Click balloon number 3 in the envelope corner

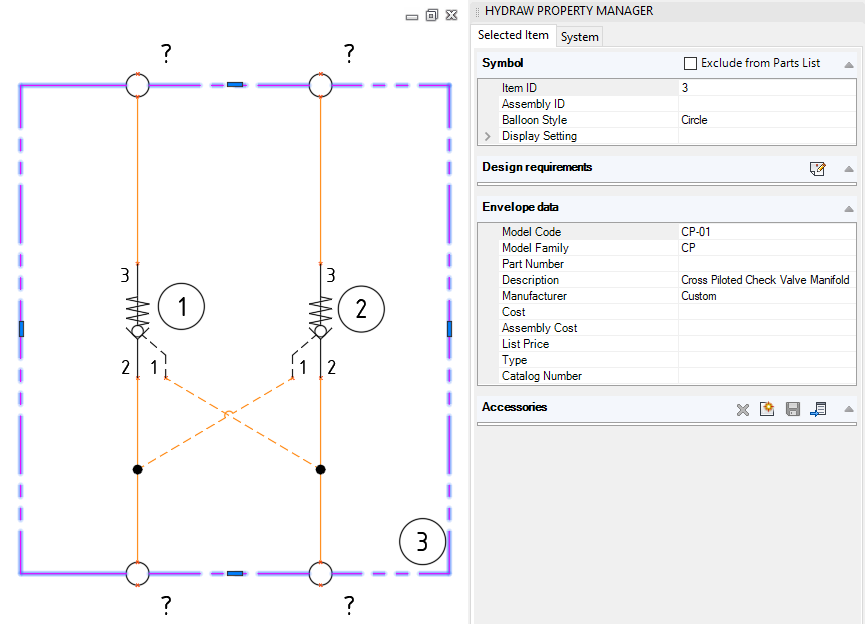click(422, 542)
